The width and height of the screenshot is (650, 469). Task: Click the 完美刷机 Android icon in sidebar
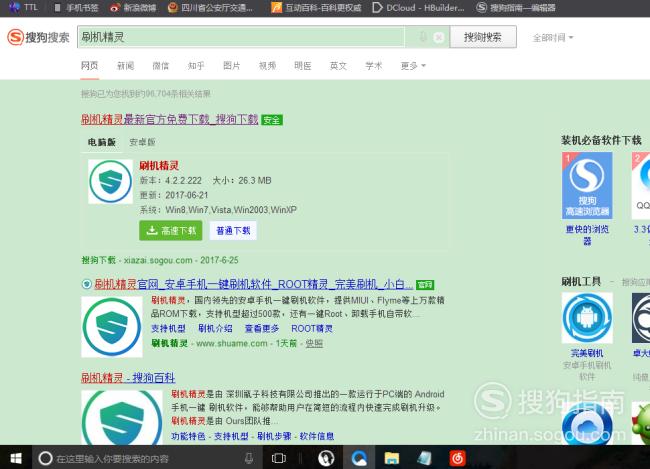587,318
